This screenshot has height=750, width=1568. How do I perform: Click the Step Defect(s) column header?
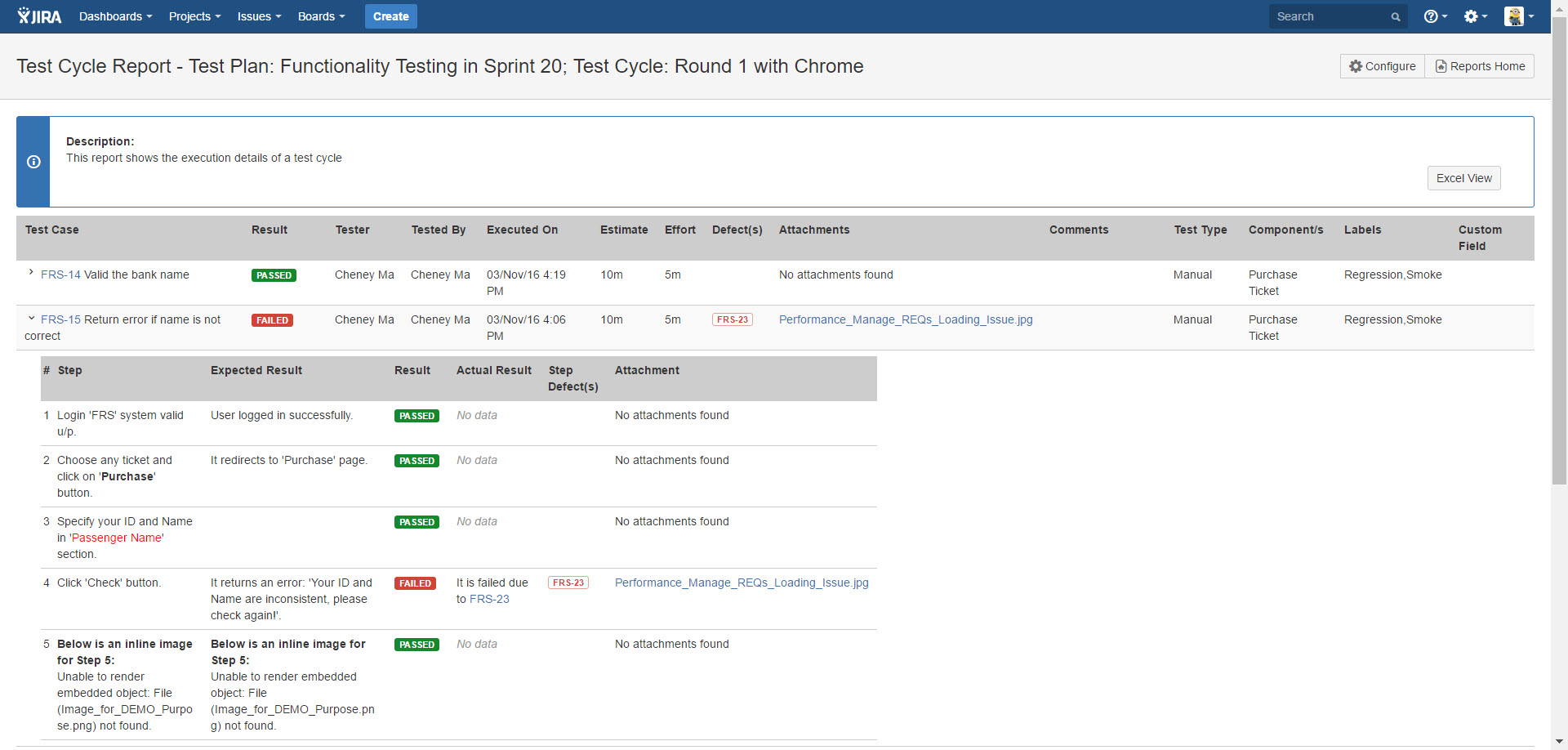click(573, 378)
